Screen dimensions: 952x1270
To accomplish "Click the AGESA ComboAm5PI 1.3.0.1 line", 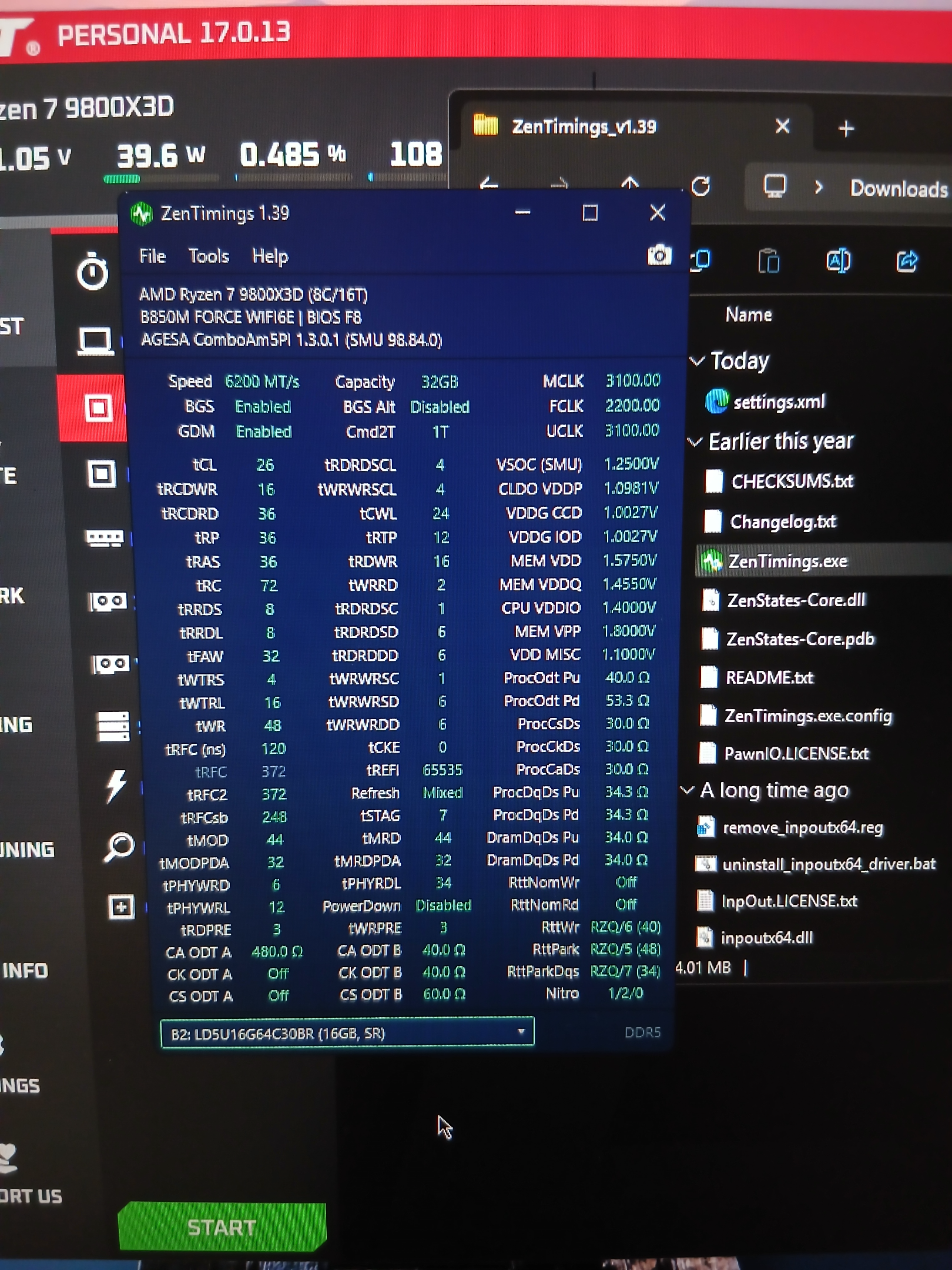I will click(291, 340).
